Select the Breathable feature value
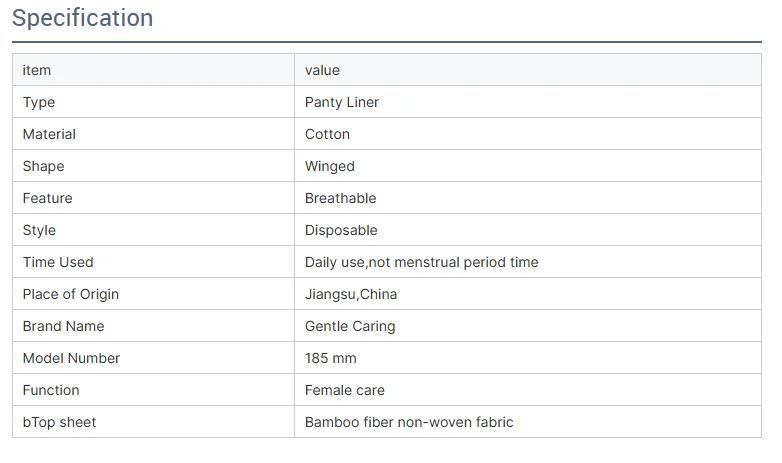 coord(341,198)
